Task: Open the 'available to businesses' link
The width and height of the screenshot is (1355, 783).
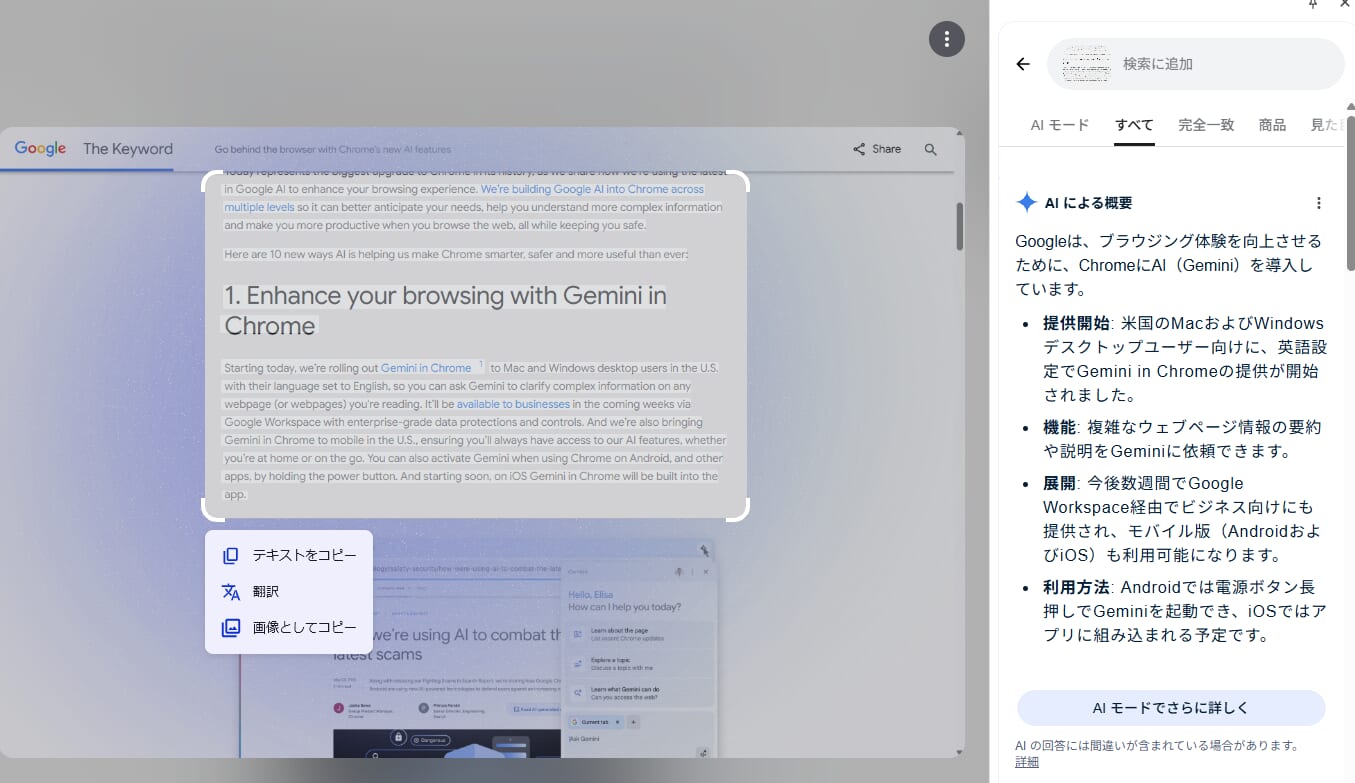Action: coord(513,404)
